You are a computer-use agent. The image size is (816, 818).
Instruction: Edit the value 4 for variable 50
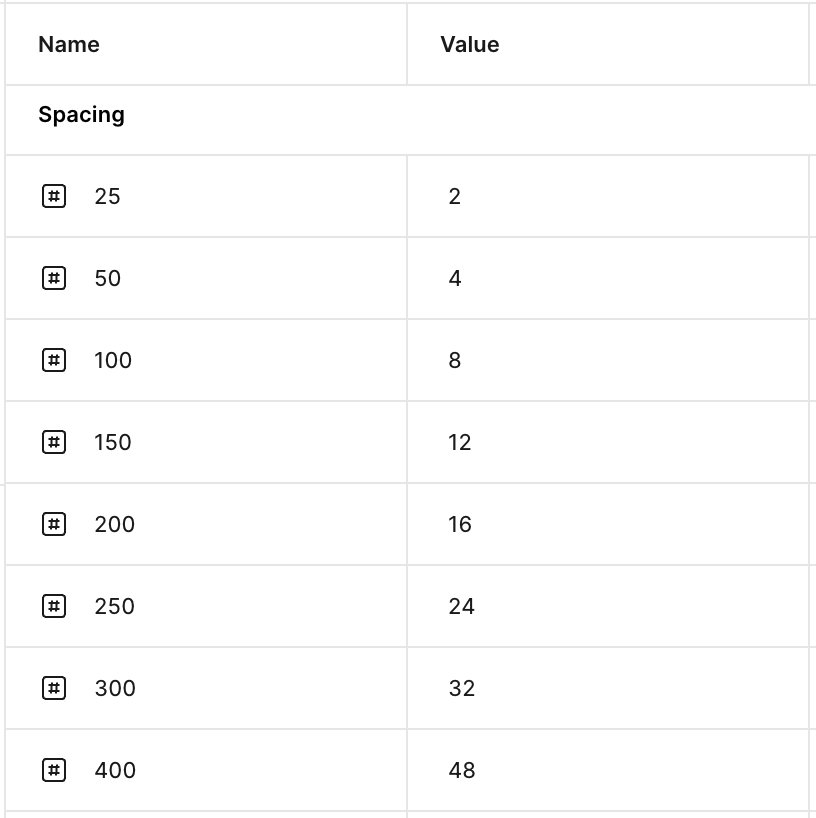click(x=608, y=278)
